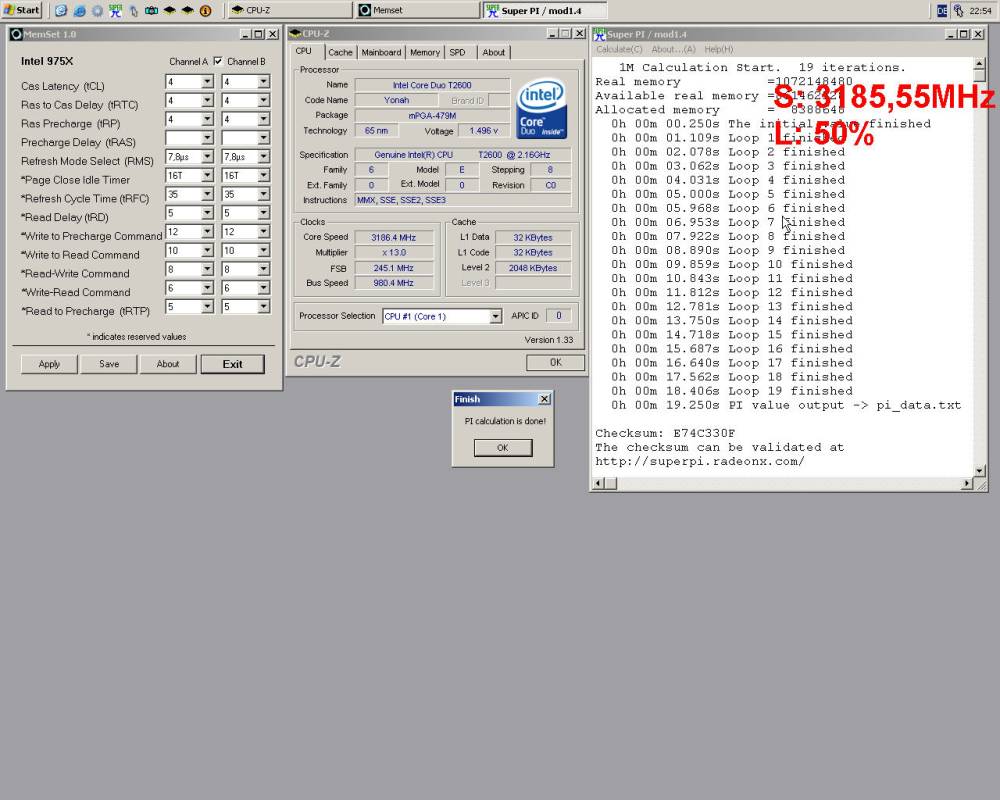Expand the Read Delay (tRD) Channel B dropdown
This screenshot has width=1000, height=800.
(x=263, y=212)
